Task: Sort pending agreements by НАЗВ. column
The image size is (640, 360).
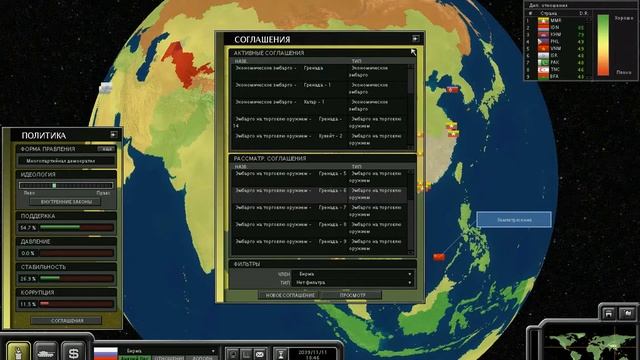Action: coord(241,167)
